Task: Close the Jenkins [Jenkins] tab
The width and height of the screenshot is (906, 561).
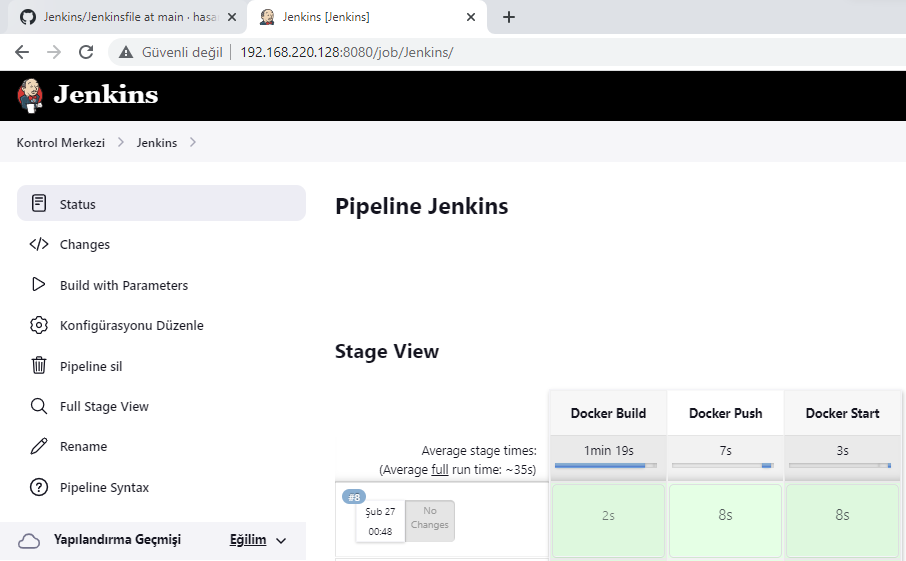Action: click(471, 17)
